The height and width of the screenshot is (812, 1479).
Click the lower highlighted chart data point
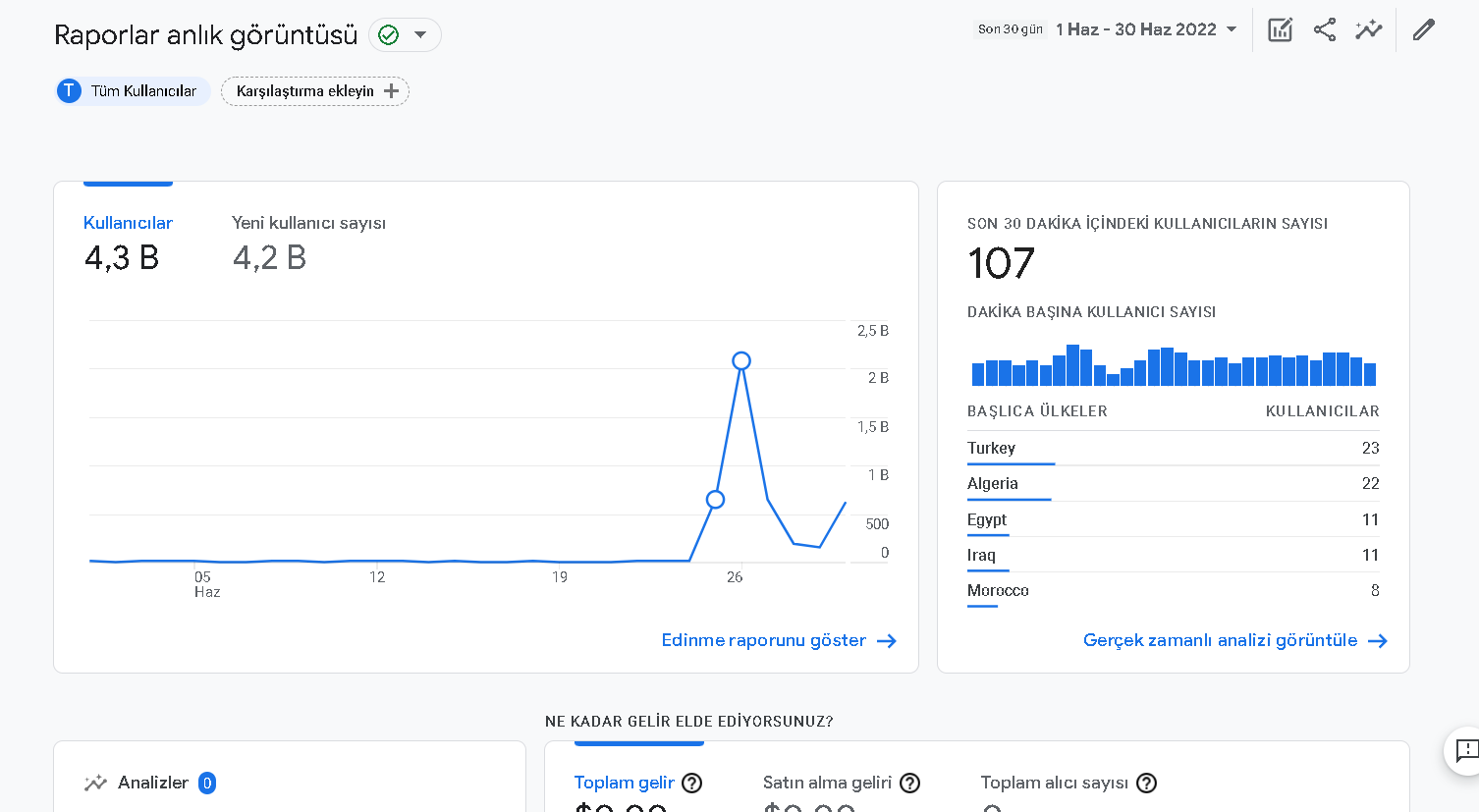pos(715,500)
